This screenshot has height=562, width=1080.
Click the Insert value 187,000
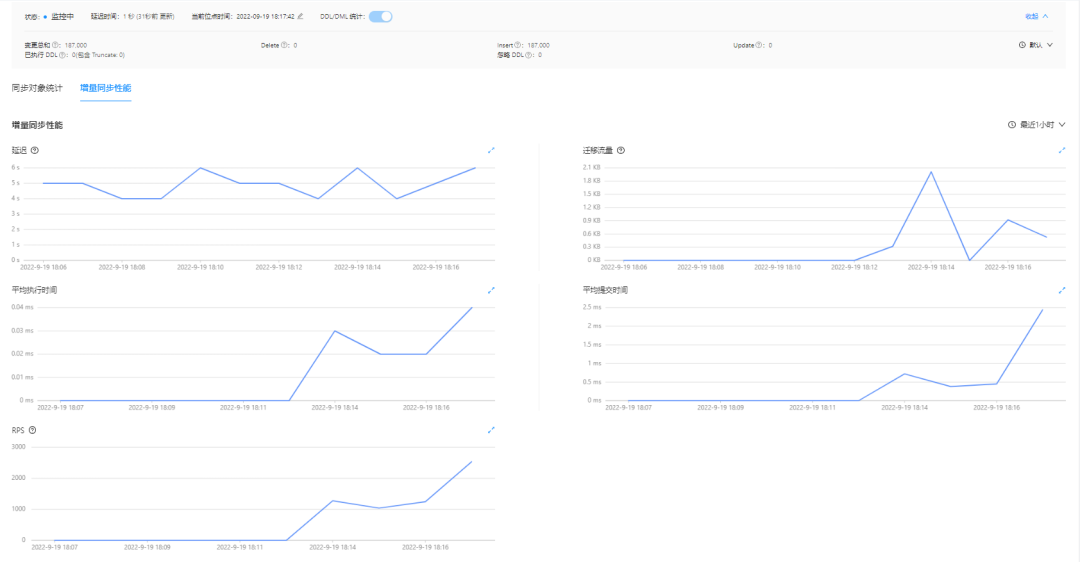[539, 45]
